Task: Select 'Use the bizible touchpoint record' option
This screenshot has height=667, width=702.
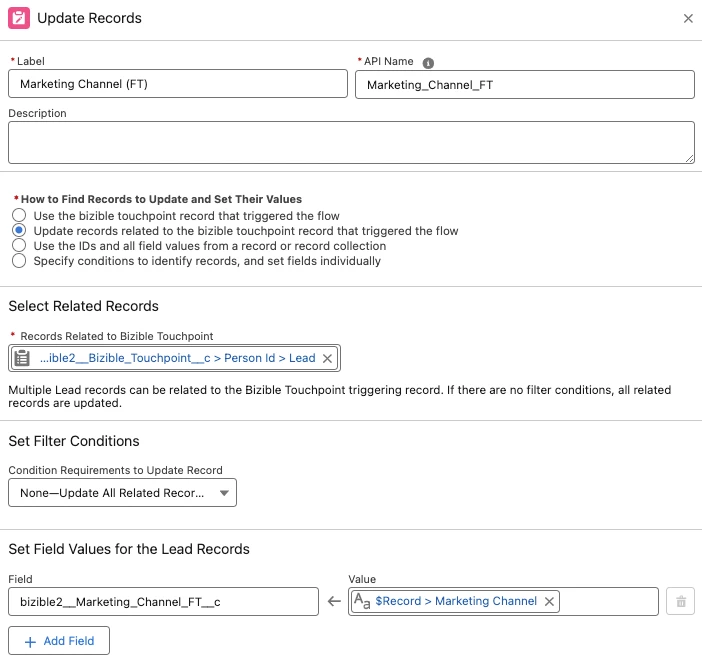Action: click(18, 216)
